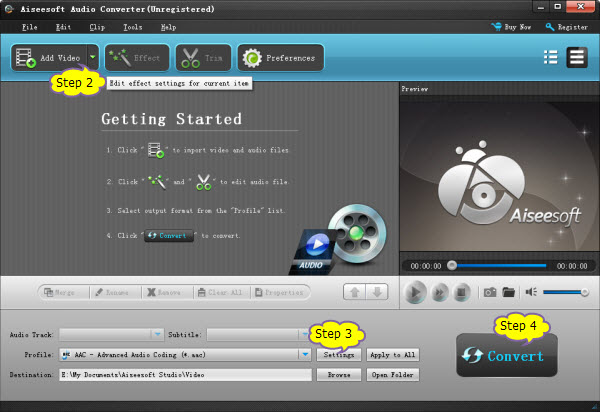Open the File menu
Screen dimensions: 600x412
(x=29, y=27)
